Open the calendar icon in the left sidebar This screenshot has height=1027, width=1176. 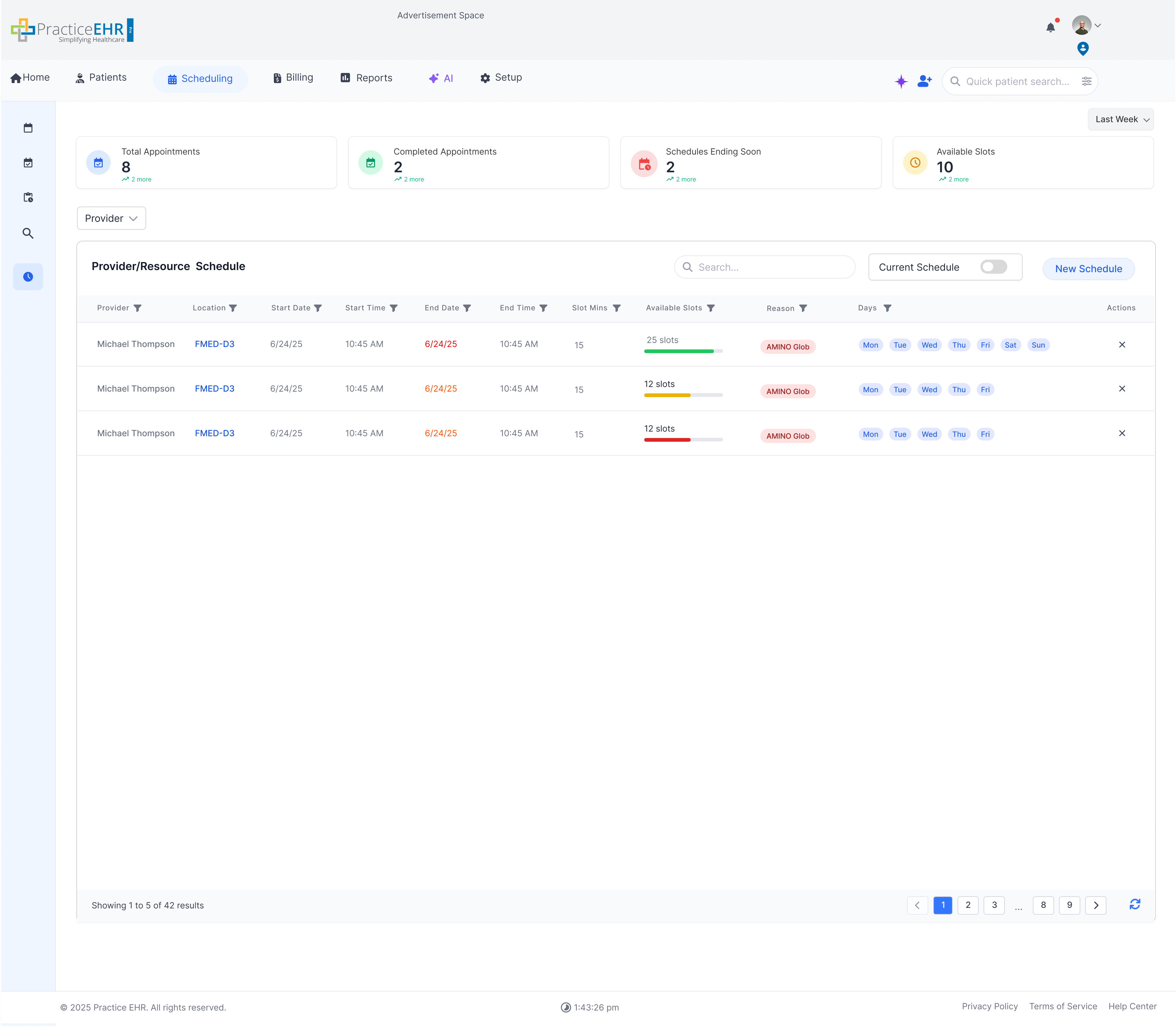click(28, 128)
